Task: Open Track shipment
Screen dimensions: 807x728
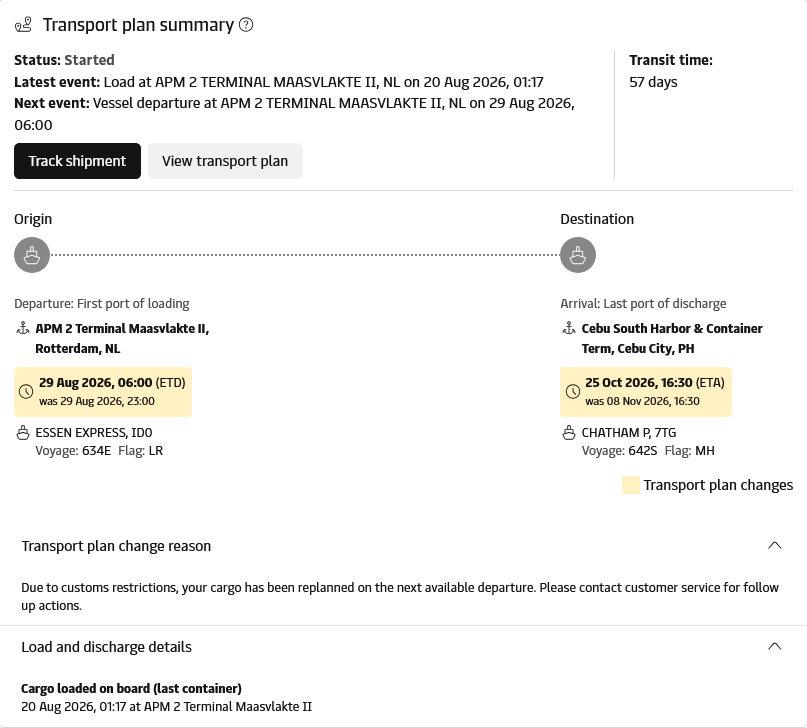Action: (x=77, y=161)
